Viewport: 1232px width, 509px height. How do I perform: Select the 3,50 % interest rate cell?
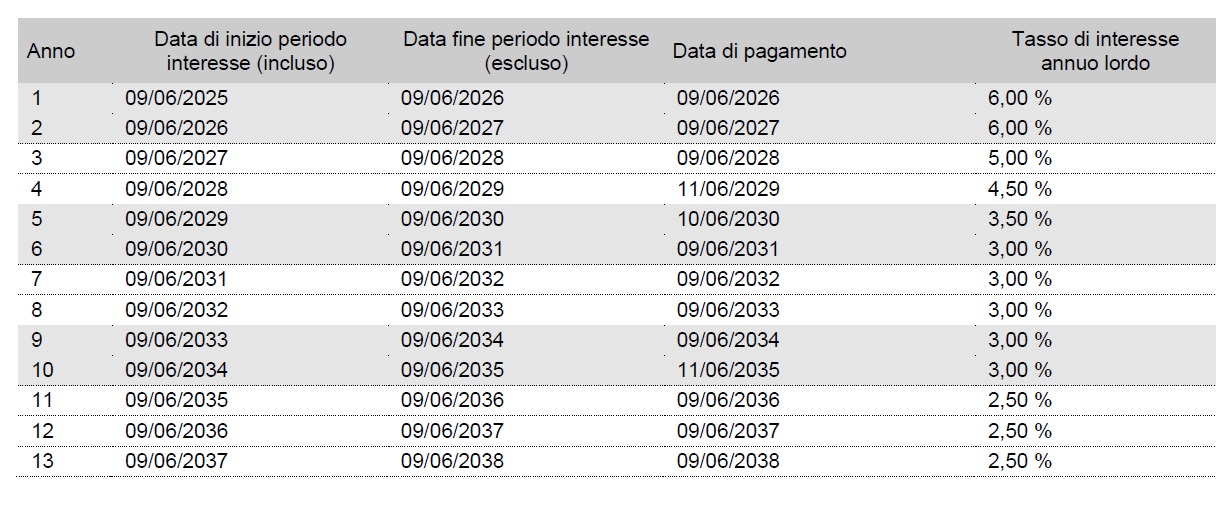point(1020,219)
